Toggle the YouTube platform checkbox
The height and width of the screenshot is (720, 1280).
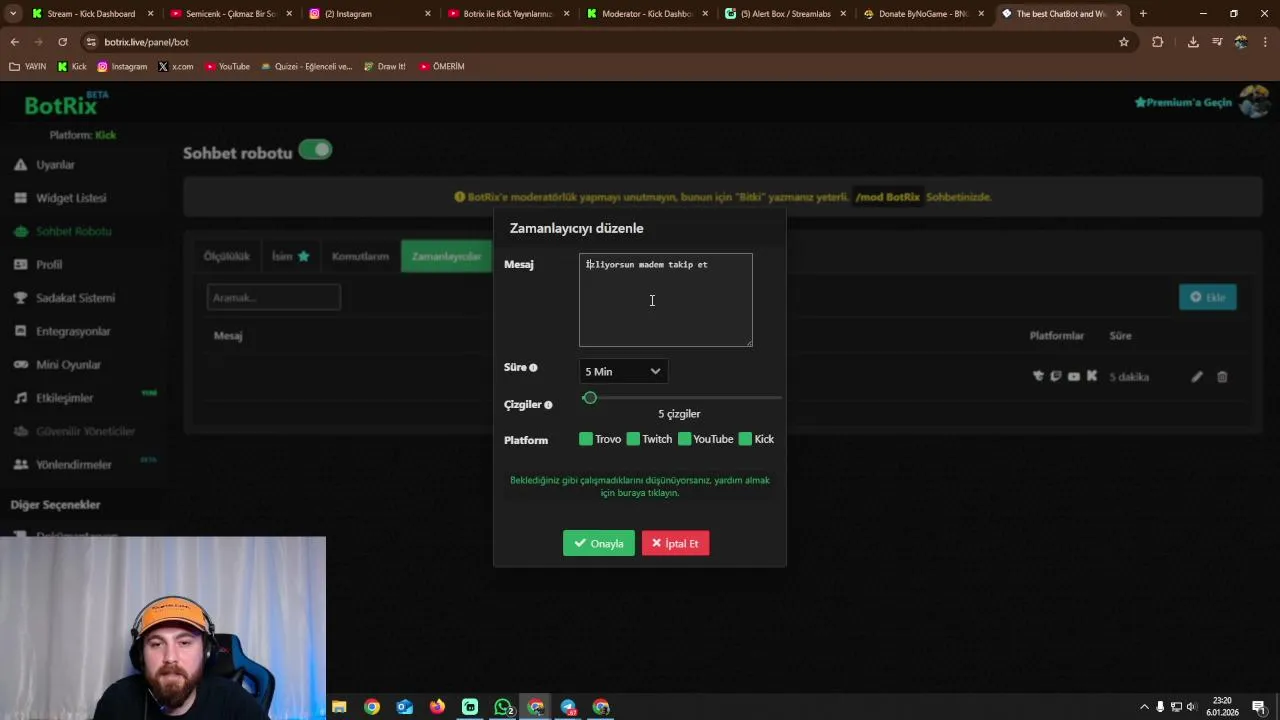click(685, 439)
